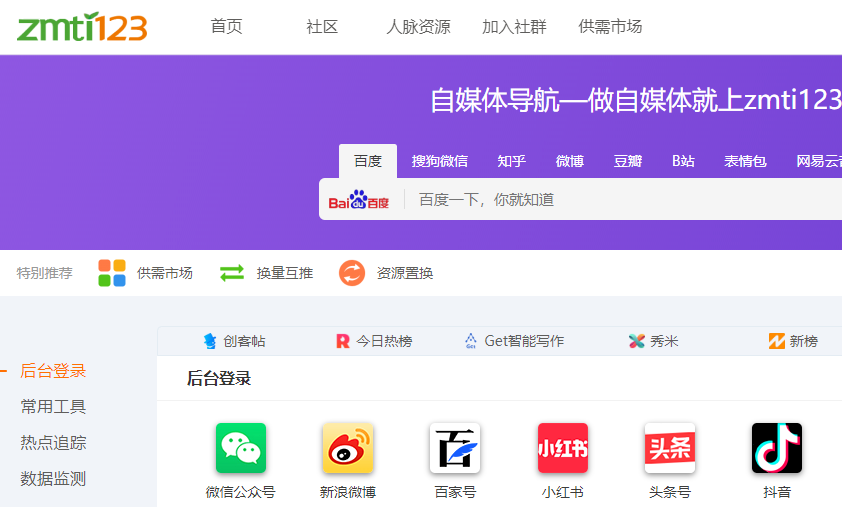Open the 抖音 TikTok icon
Screen dimensions: 842x507
(x=777, y=448)
